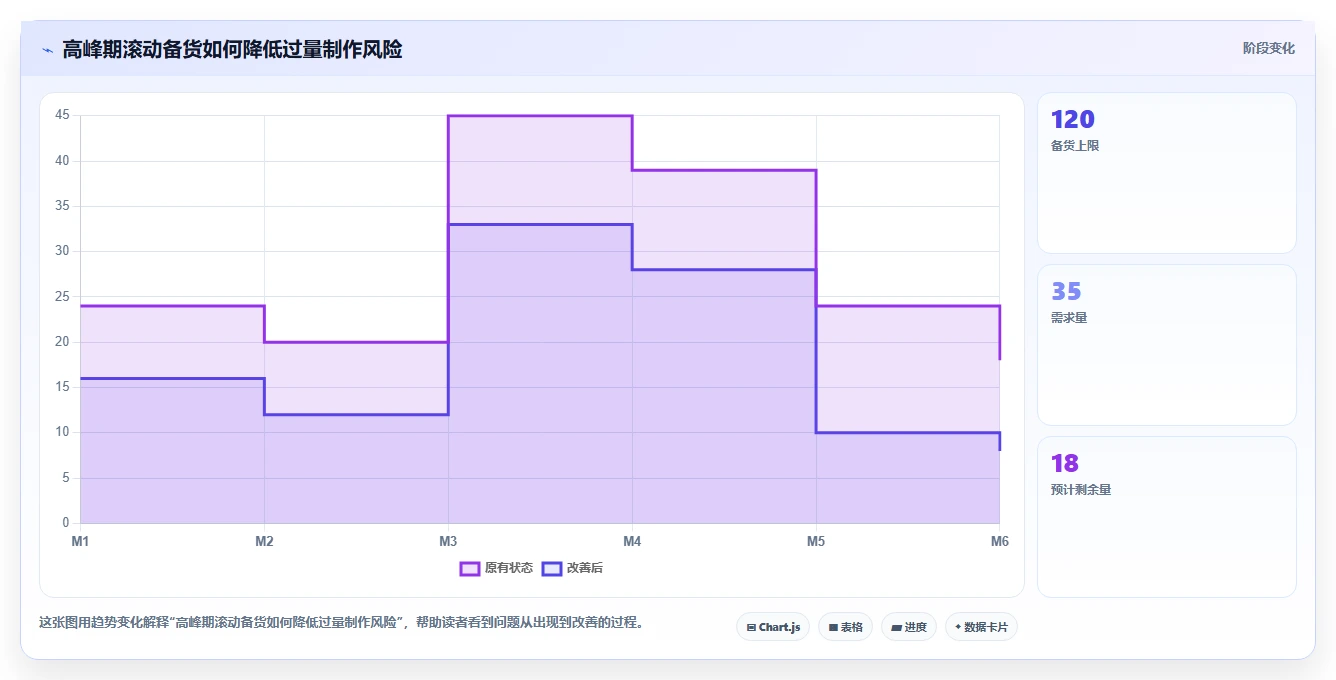Click the 阶段变化 label in header
1336x680 pixels.
[x=1269, y=48]
